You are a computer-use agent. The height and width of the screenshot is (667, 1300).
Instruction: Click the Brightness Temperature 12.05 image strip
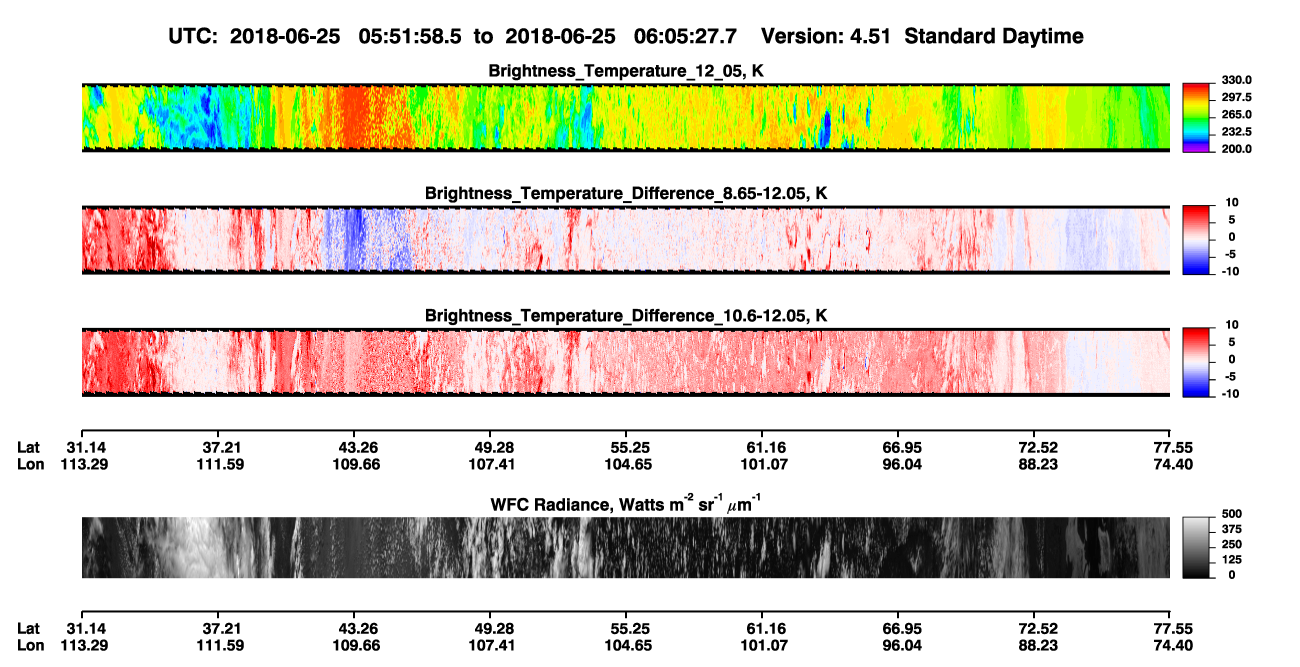[x=626, y=117]
